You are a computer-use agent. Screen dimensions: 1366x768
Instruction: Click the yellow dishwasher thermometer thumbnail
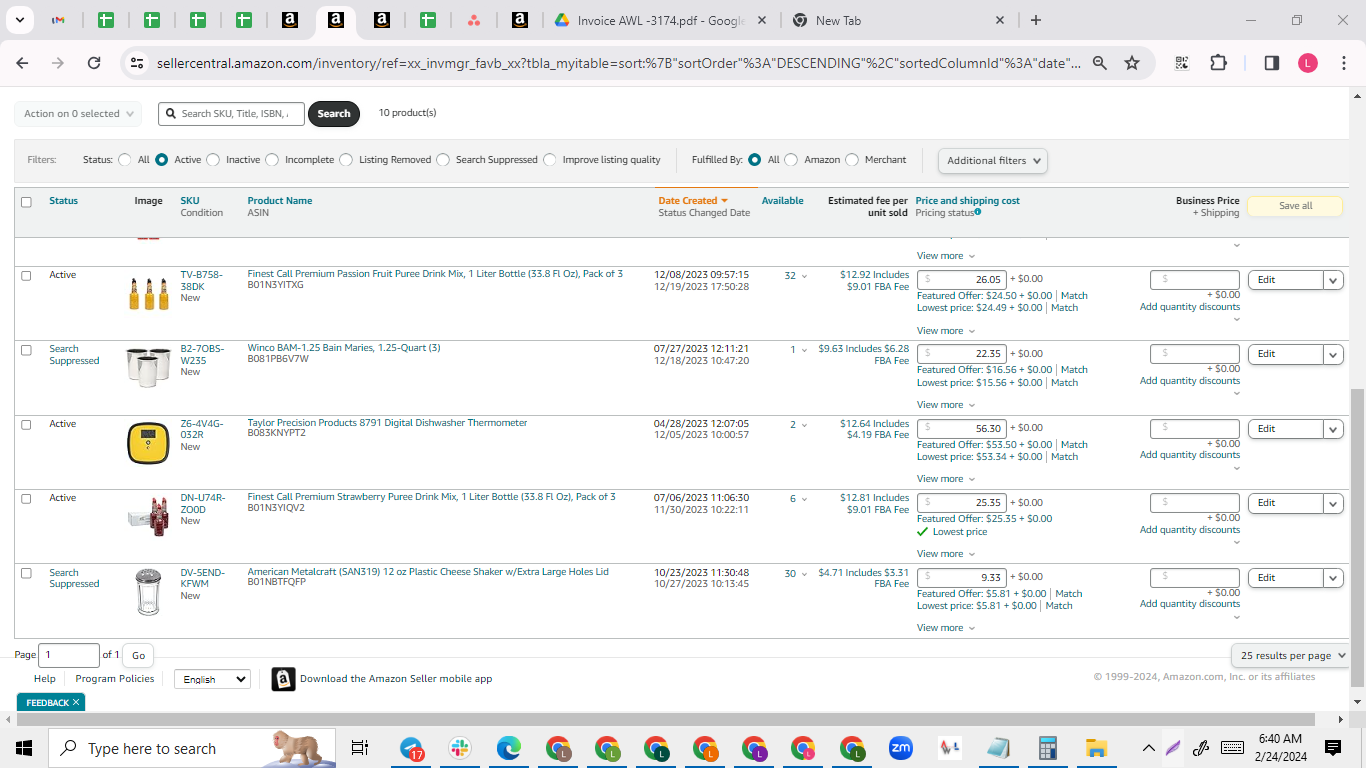[148, 443]
